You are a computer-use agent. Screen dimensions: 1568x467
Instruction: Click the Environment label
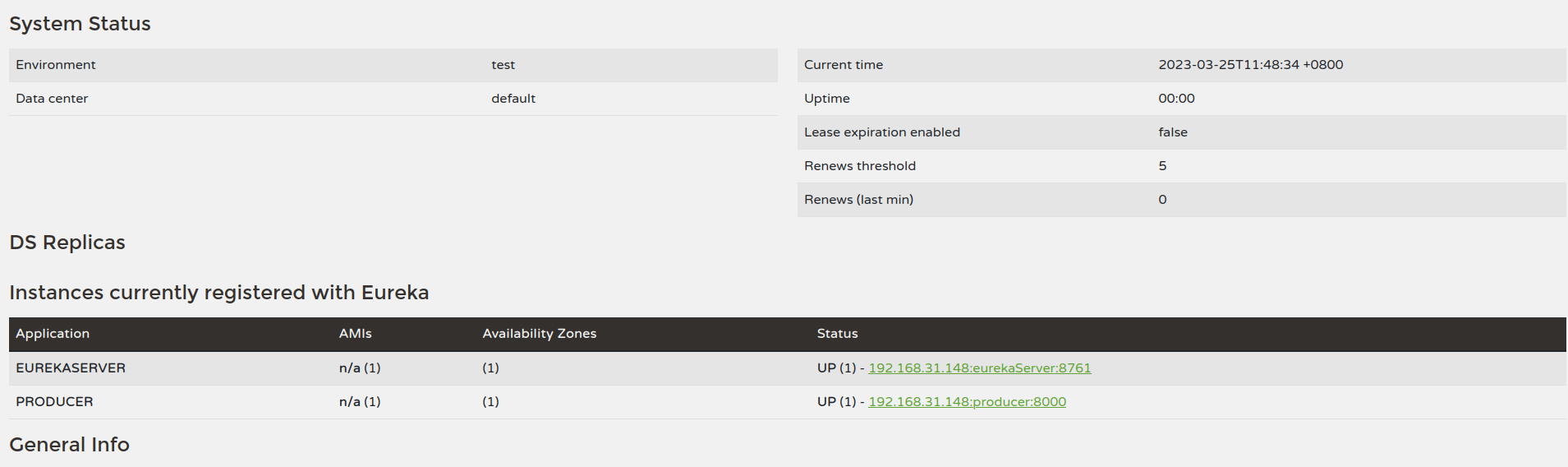(x=56, y=65)
